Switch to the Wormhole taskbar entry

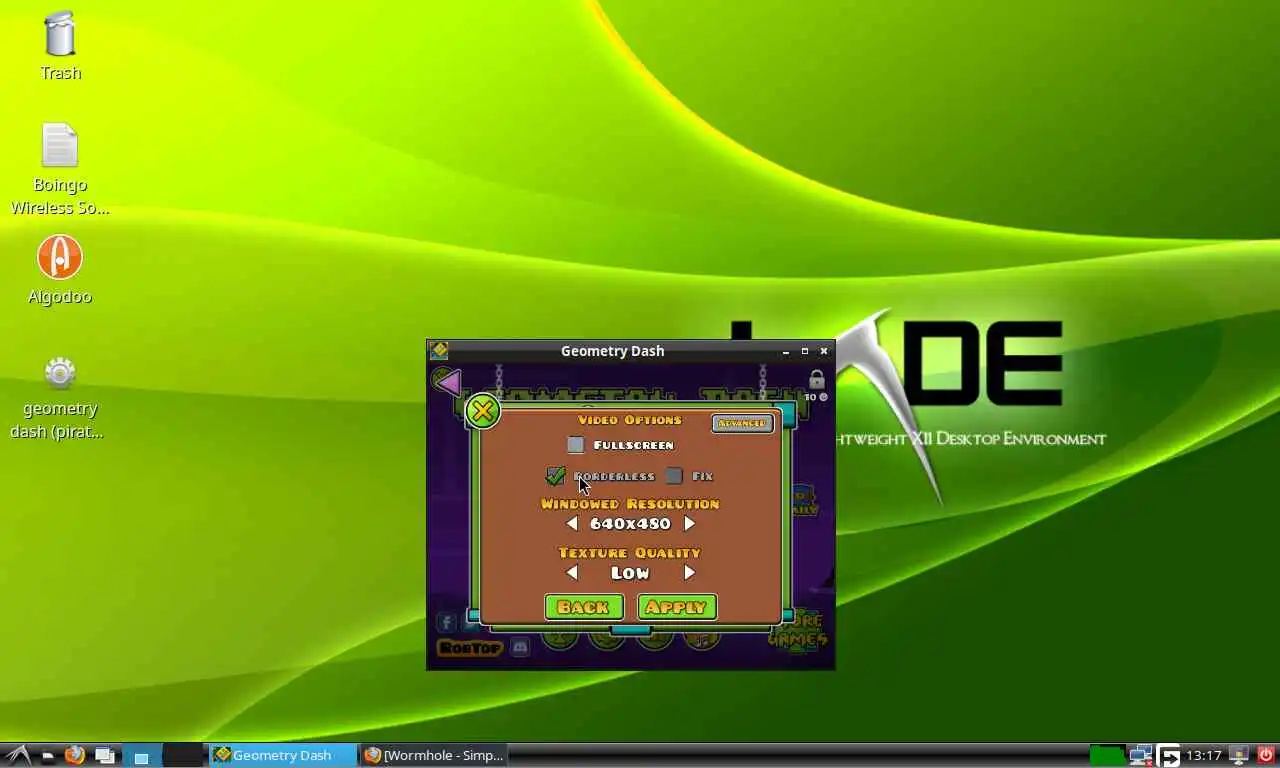pos(434,755)
